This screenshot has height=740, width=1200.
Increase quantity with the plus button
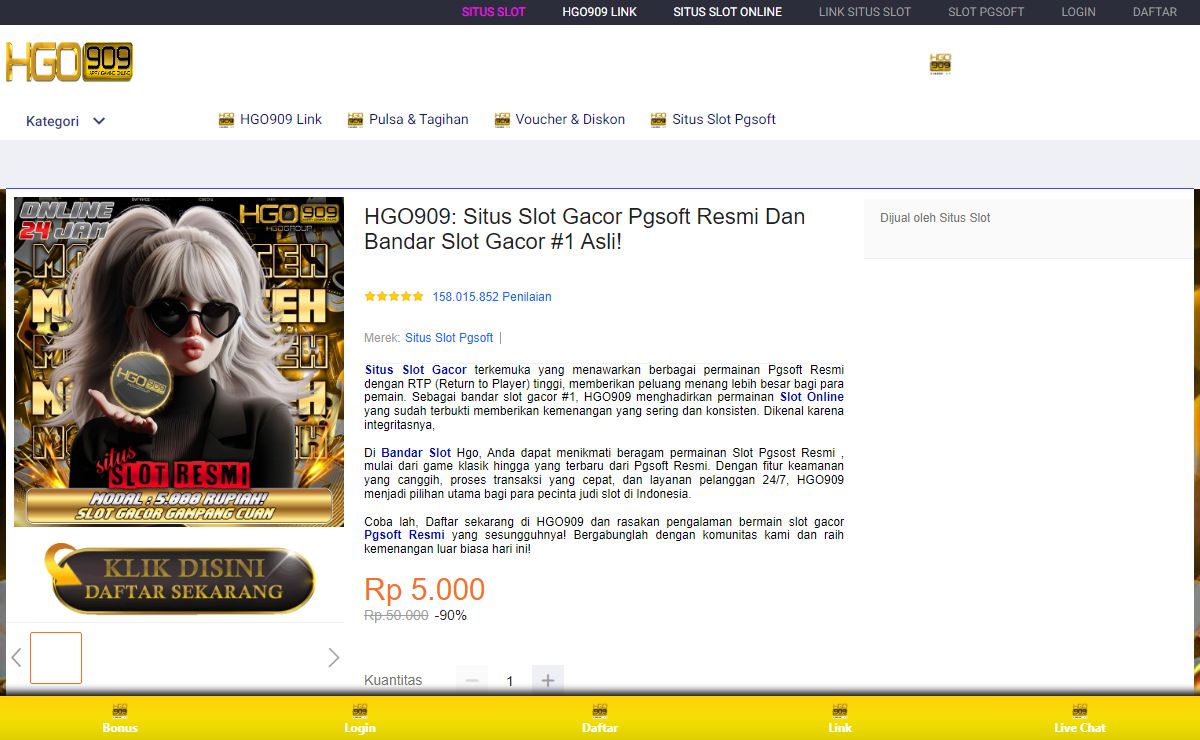548,681
